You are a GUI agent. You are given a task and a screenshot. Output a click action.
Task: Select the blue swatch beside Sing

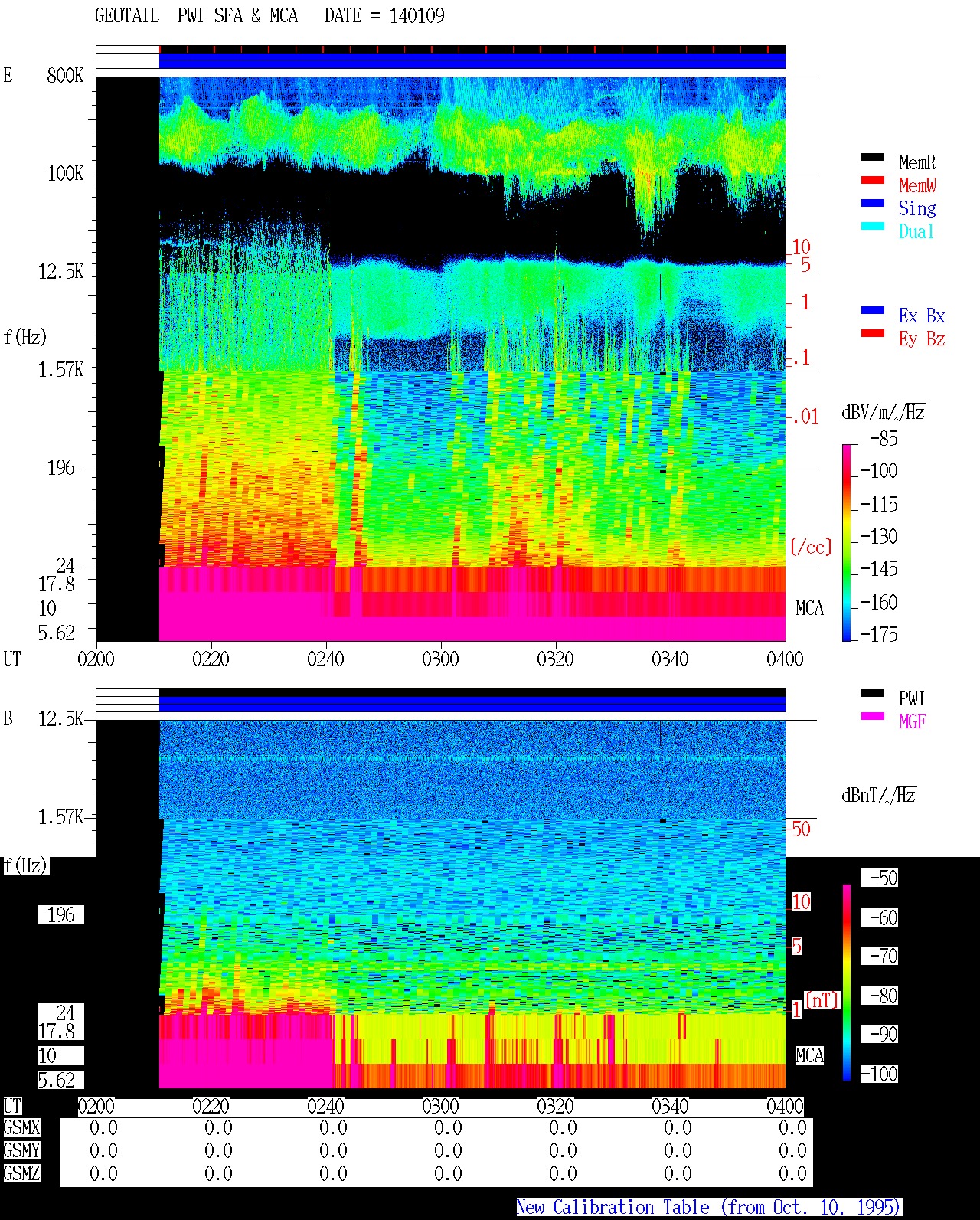point(873,204)
